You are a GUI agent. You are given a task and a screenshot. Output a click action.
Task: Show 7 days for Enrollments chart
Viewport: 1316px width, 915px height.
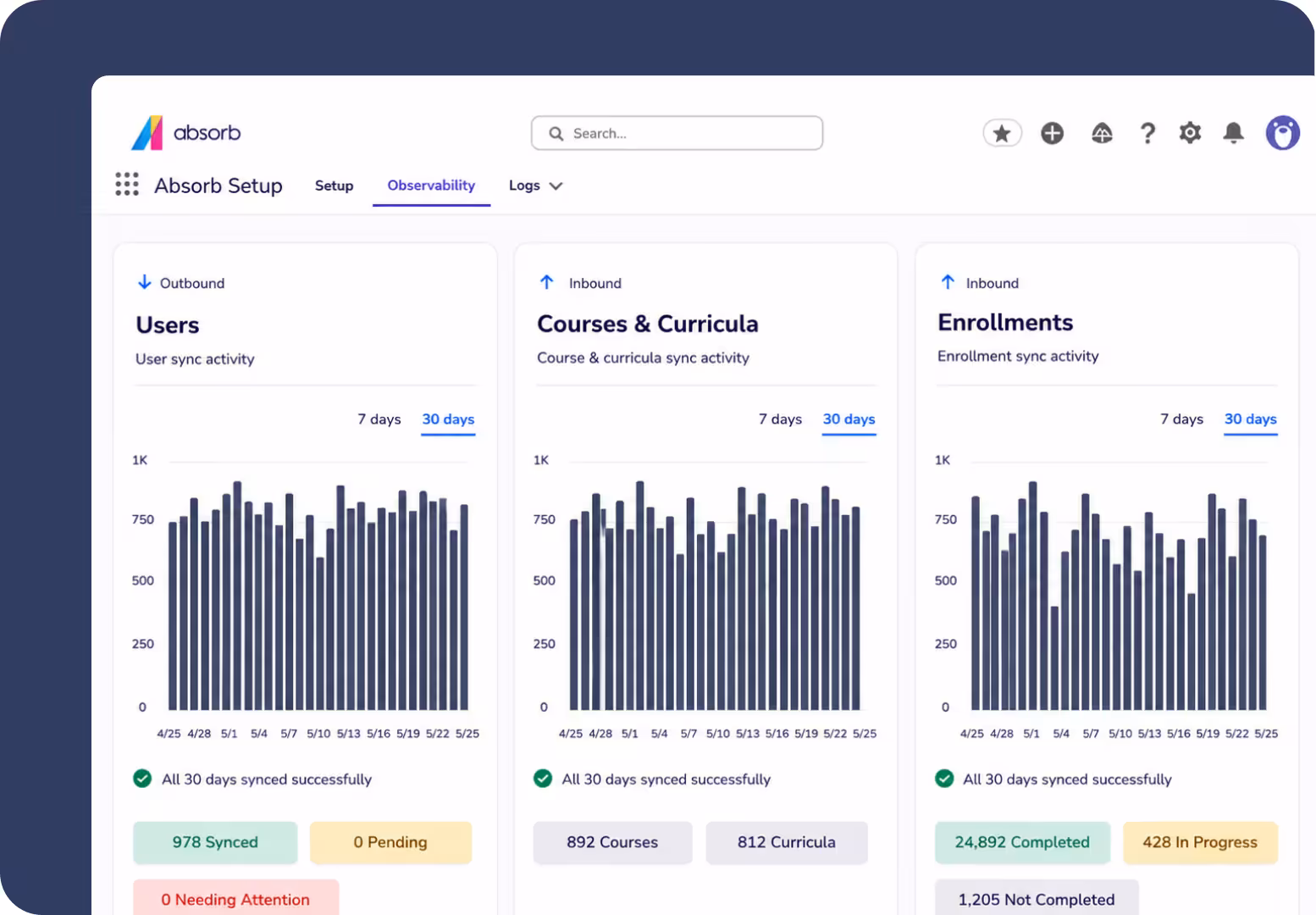[x=1181, y=419]
